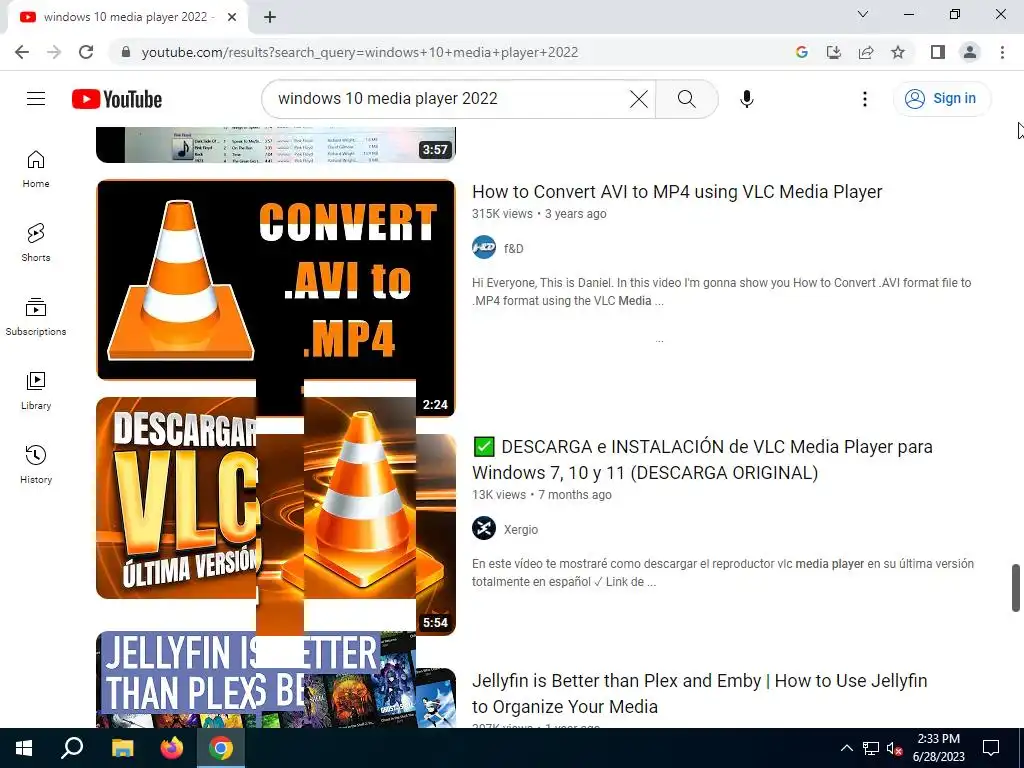This screenshot has height=768, width=1024.
Task: Click the Xergio channel avatar
Action: (484, 528)
